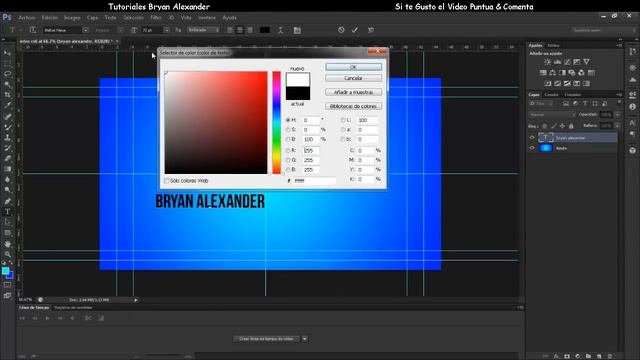Open the warped text options
Viewport: 640px width, 360px height.
tap(280, 30)
